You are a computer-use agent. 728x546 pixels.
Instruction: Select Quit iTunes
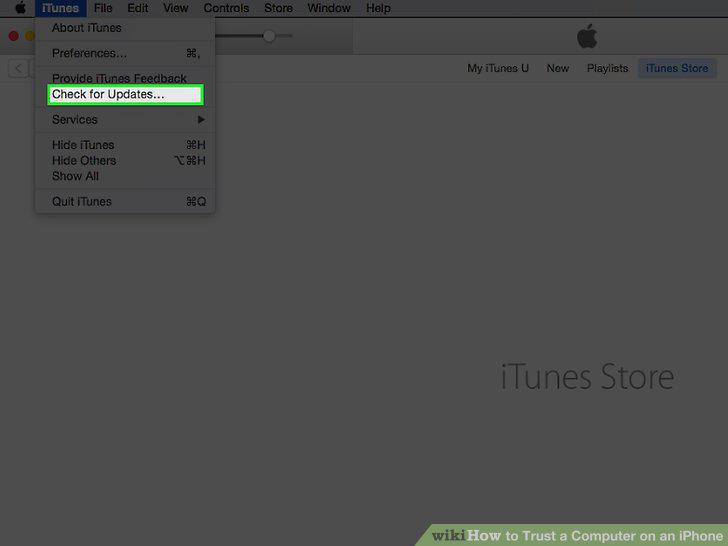[x=125, y=202]
